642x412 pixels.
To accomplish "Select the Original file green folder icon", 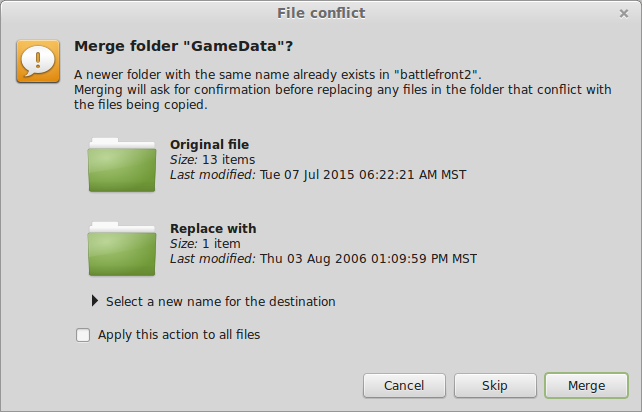I will [x=122, y=165].
